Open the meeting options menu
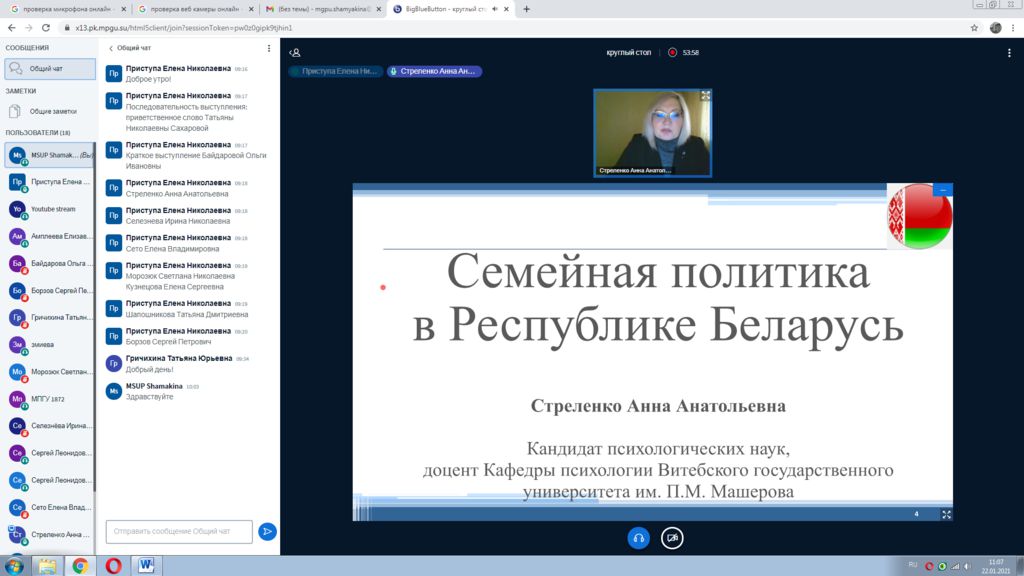Screen dimensions: 1024x576 tap(1009, 52)
